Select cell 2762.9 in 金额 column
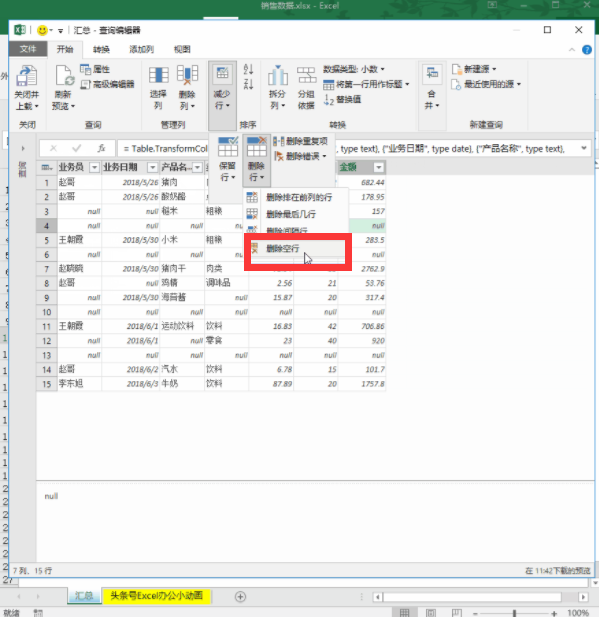This screenshot has width=599, height=618. point(362,269)
